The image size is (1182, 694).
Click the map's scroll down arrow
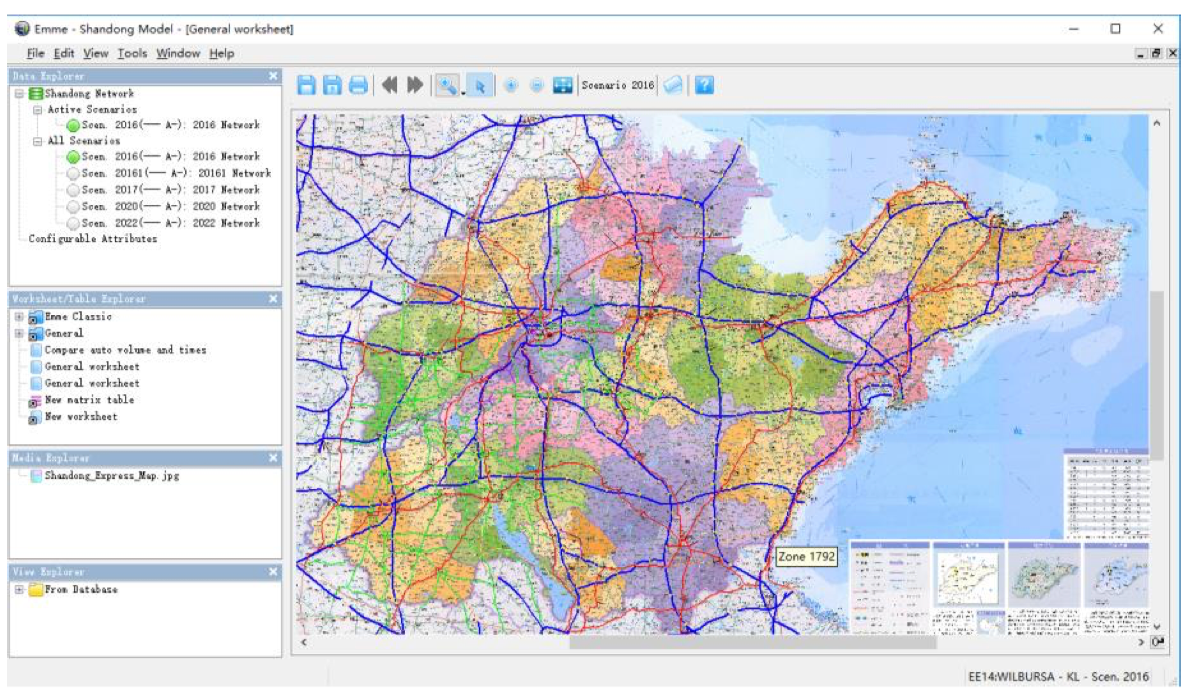pyautogui.click(x=1156, y=626)
